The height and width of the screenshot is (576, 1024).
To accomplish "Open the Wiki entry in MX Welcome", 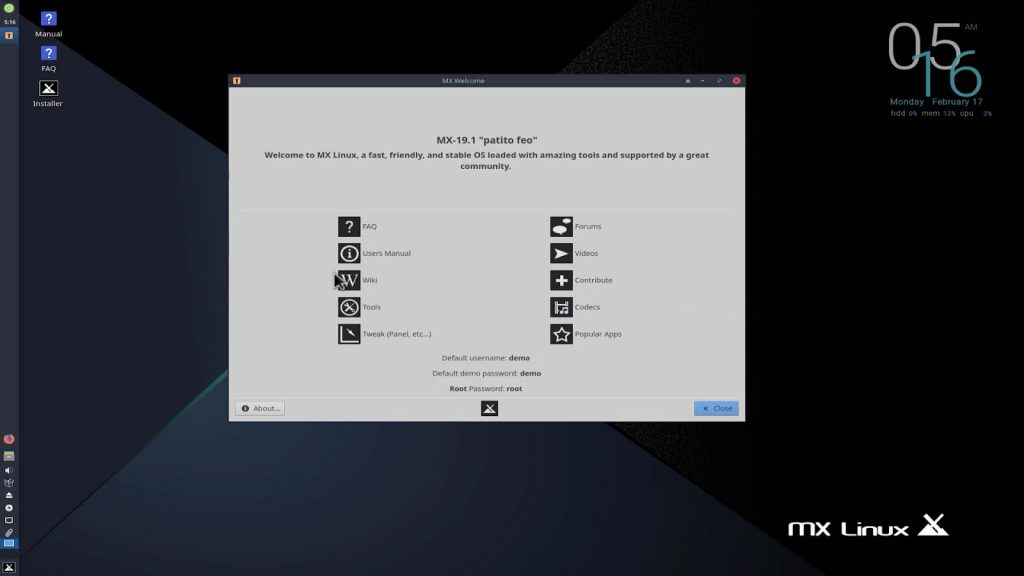I will 357,280.
